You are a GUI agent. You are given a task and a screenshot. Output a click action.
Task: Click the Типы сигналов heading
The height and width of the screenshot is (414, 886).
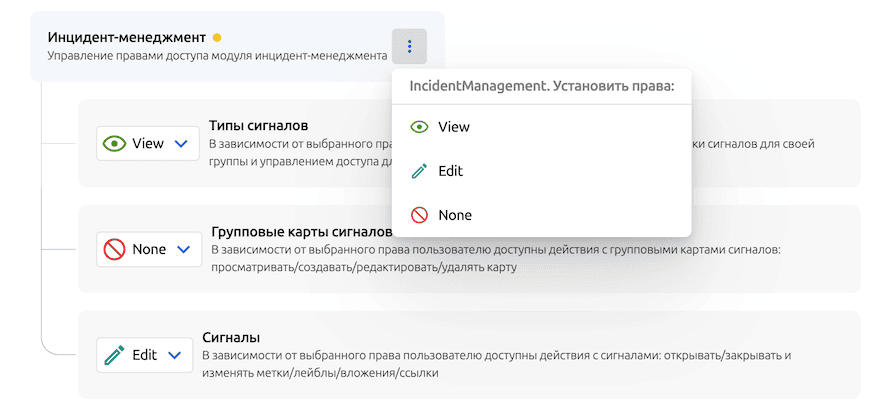[258, 126]
